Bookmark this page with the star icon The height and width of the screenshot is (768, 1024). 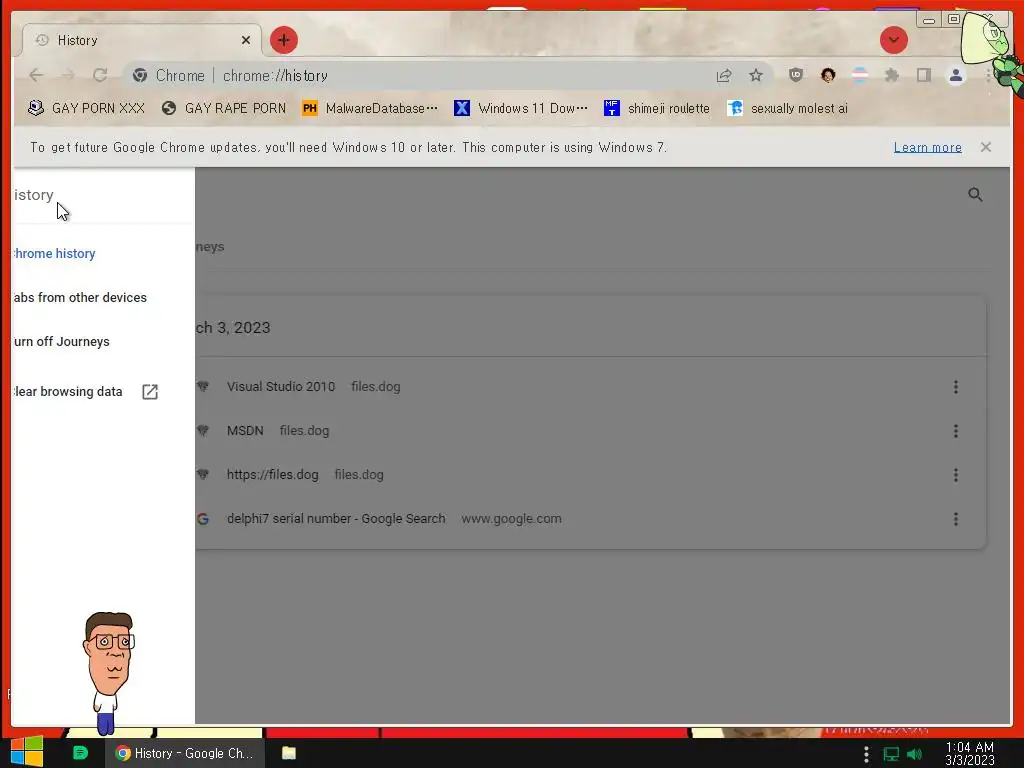click(756, 76)
